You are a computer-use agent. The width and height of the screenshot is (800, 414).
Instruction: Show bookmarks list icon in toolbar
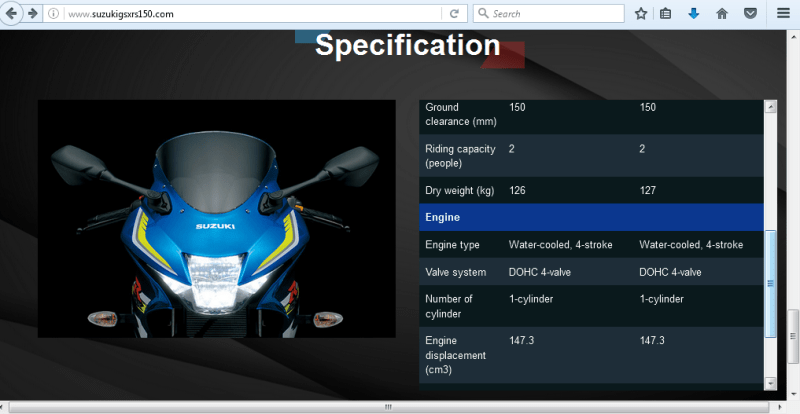[666, 14]
